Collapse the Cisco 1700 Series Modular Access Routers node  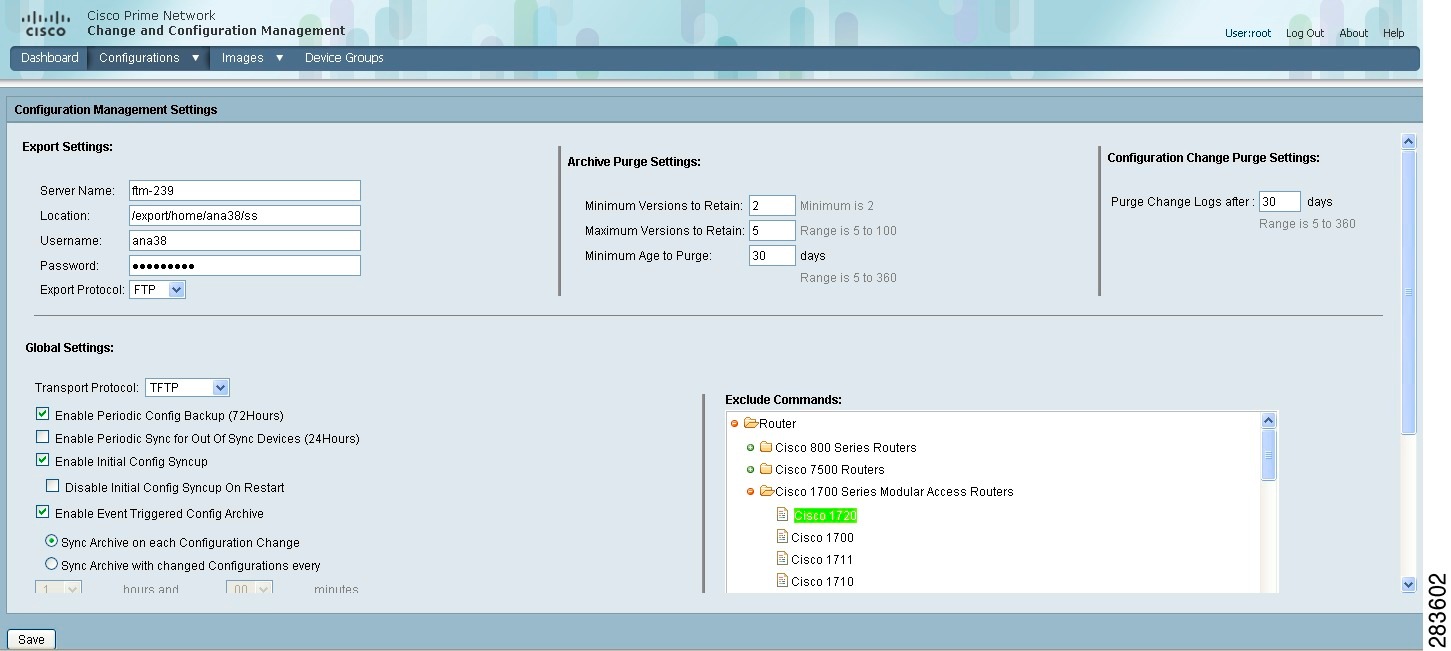click(x=751, y=491)
